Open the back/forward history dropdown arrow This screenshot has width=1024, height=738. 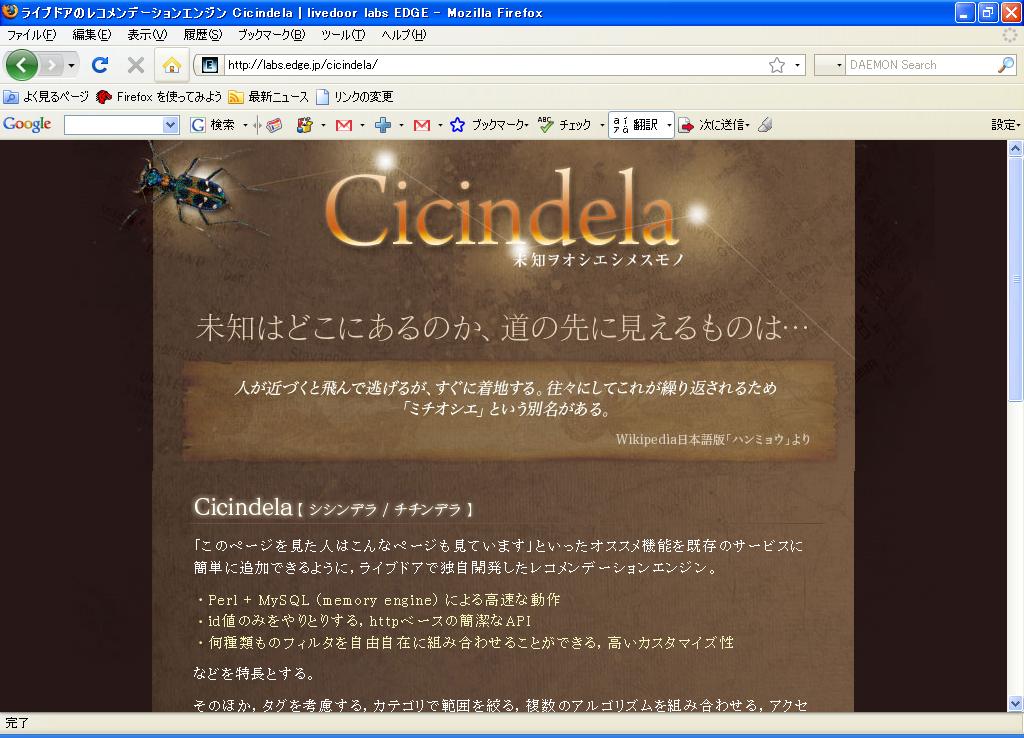(x=71, y=65)
